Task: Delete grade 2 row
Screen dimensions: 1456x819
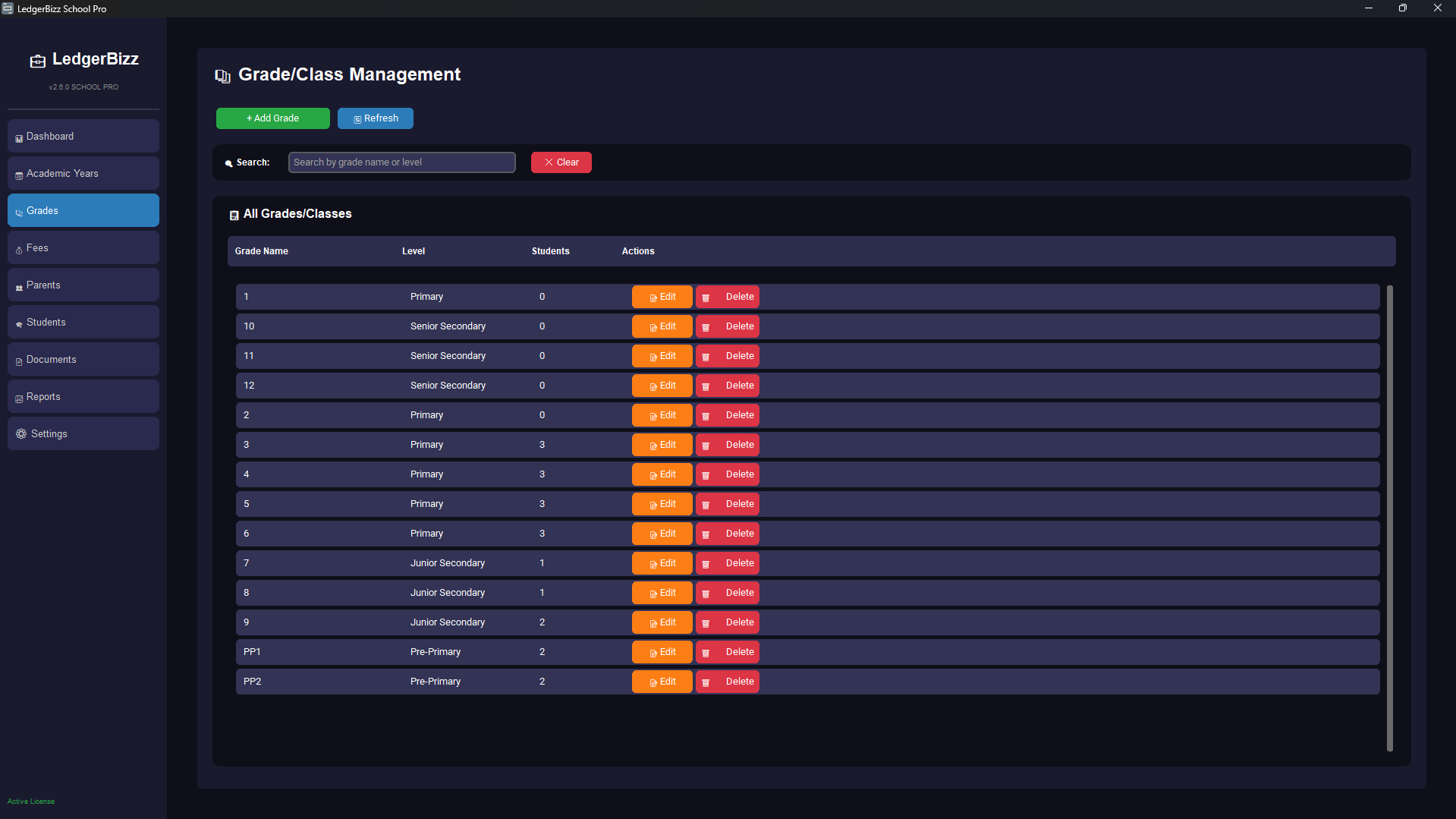Action: click(728, 415)
